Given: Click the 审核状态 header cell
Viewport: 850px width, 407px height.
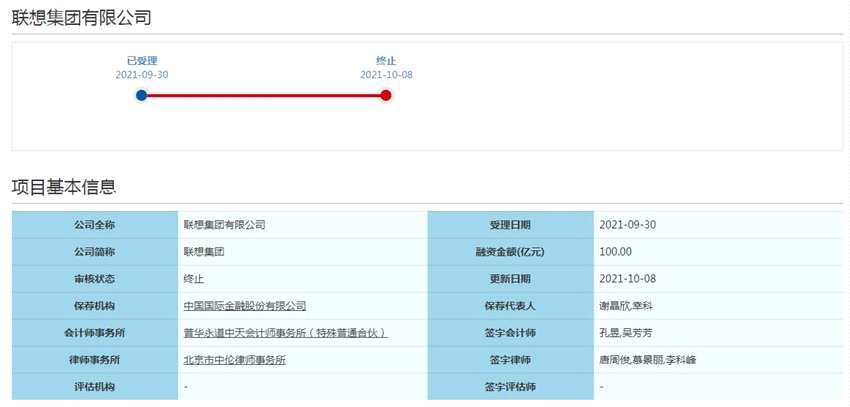Looking at the screenshot, I should pyautogui.click(x=95, y=279).
